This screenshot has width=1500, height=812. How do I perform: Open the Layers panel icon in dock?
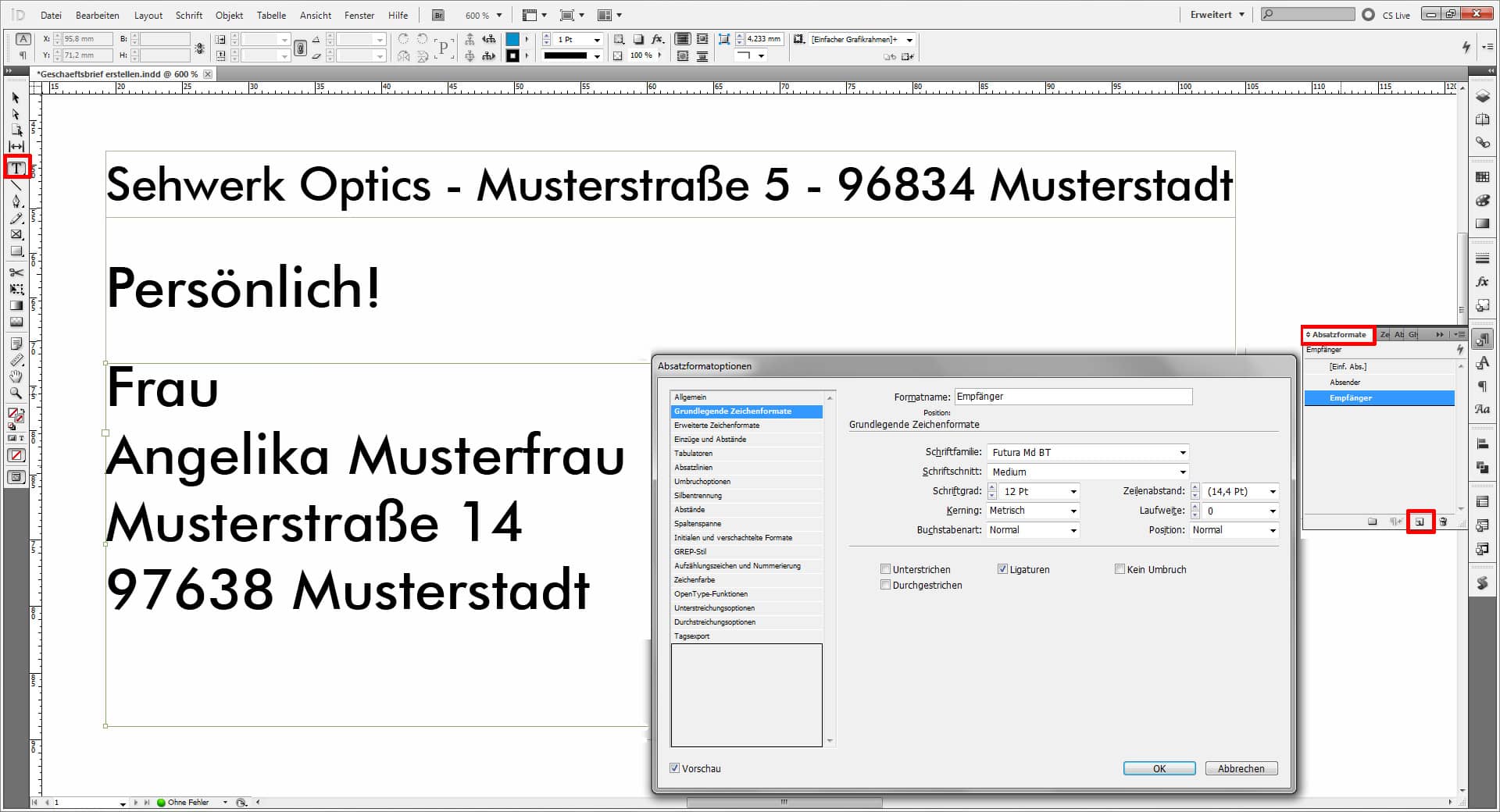click(1482, 97)
